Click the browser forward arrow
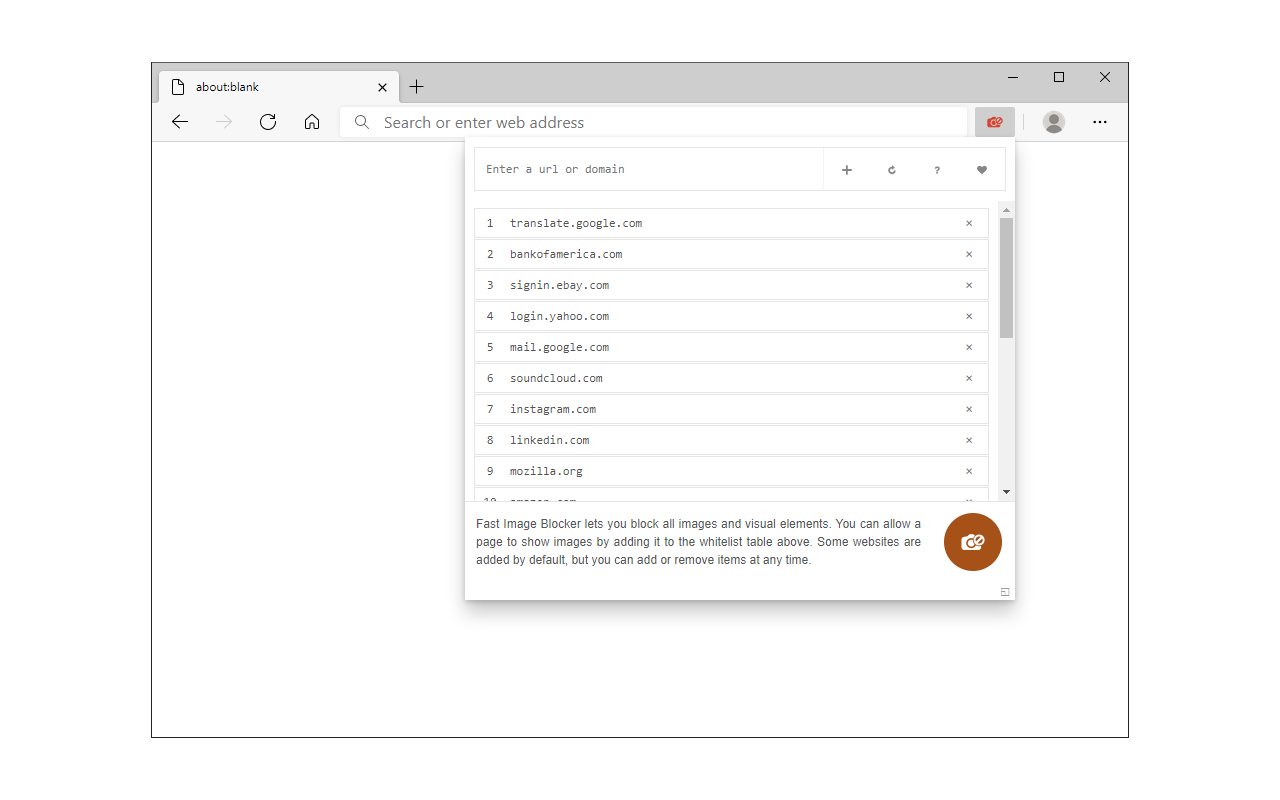 coord(224,122)
